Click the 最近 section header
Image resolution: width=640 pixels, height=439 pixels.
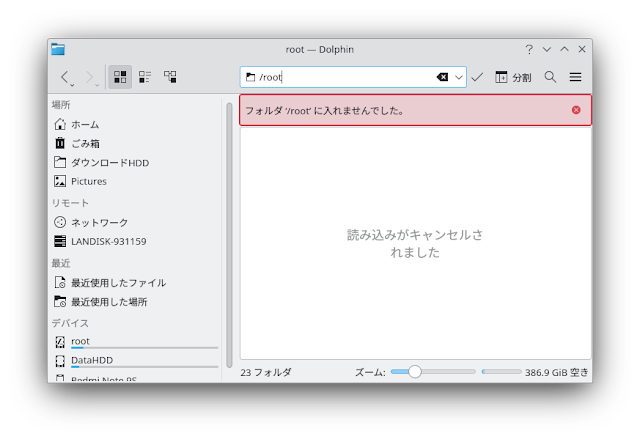(61, 263)
